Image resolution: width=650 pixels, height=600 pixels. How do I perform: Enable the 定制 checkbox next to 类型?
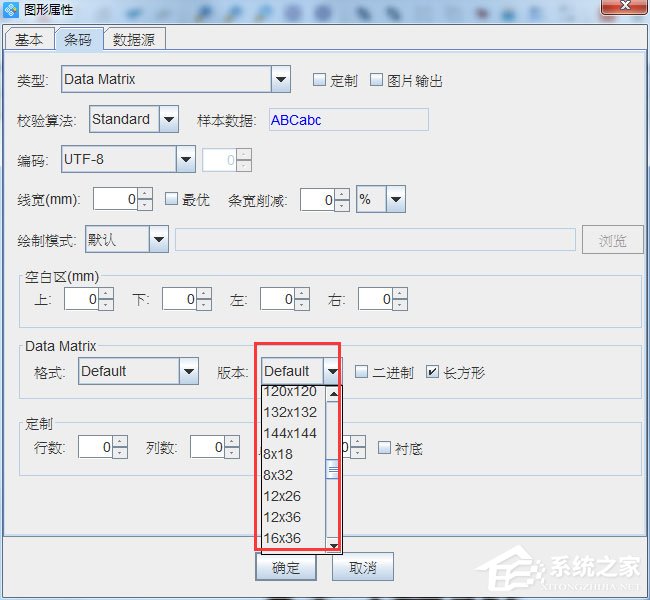(319, 79)
